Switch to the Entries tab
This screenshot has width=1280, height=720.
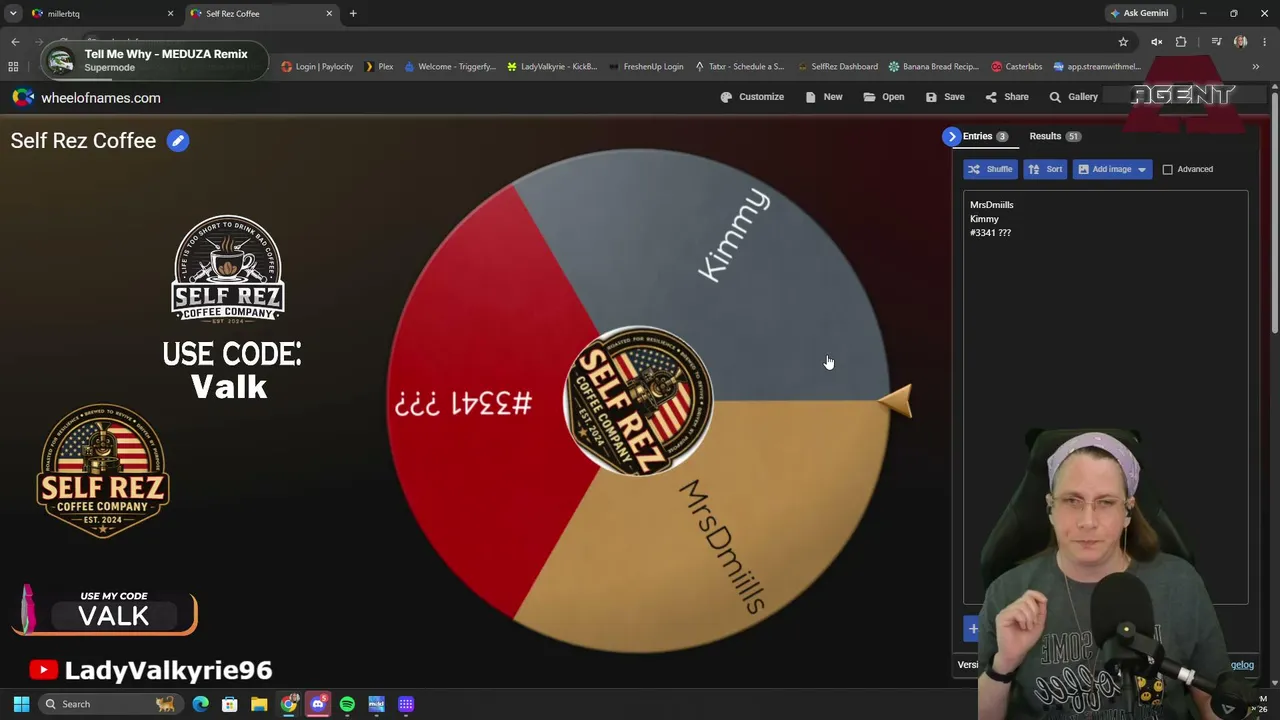(x=985, y=136)
